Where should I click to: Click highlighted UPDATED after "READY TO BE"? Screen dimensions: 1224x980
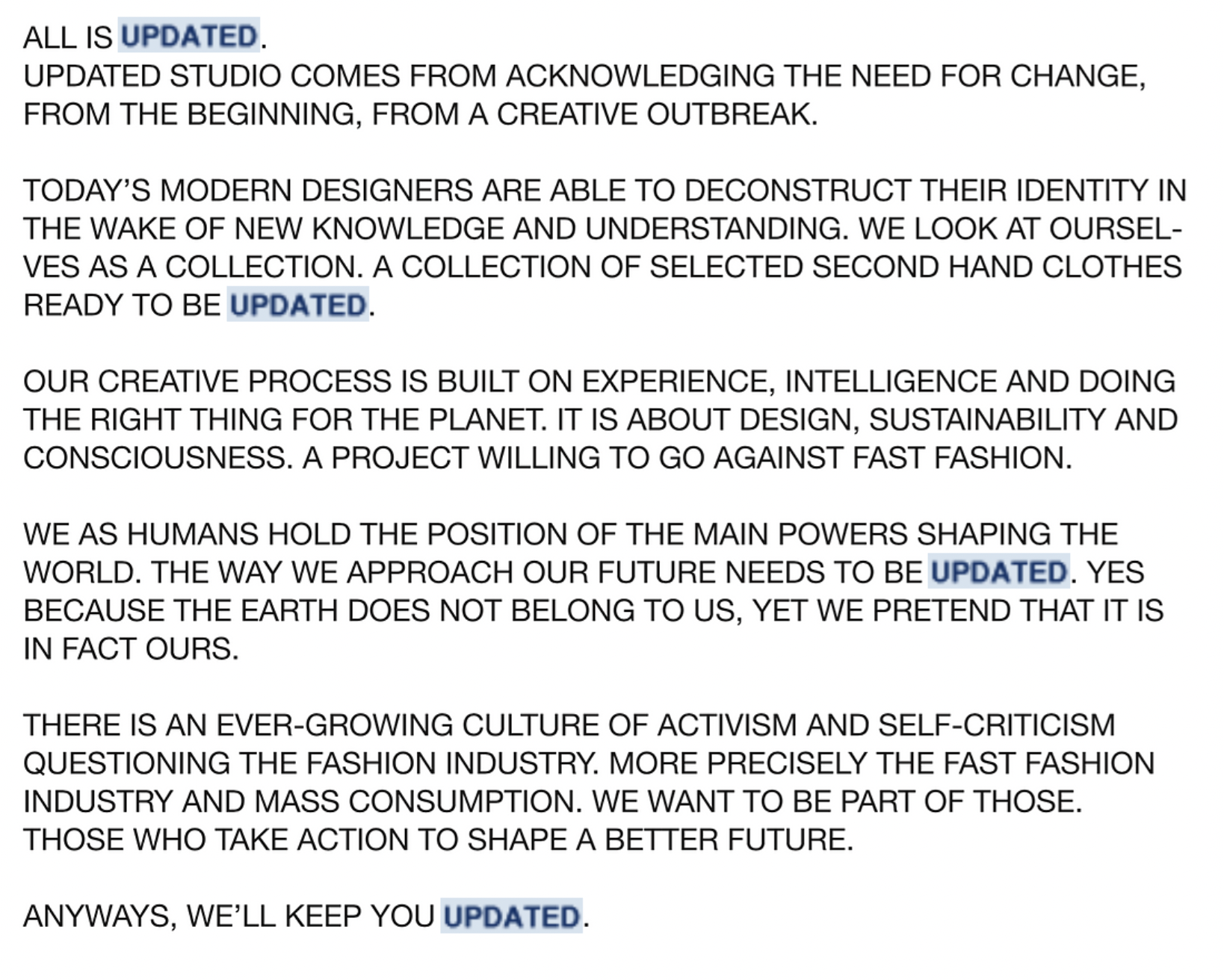(297, 306)
